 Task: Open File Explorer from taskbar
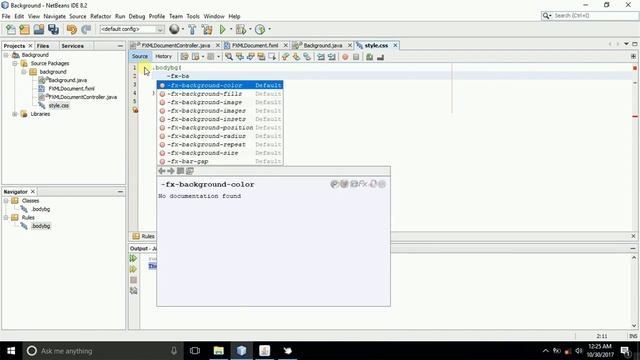[x=218, y=351]
